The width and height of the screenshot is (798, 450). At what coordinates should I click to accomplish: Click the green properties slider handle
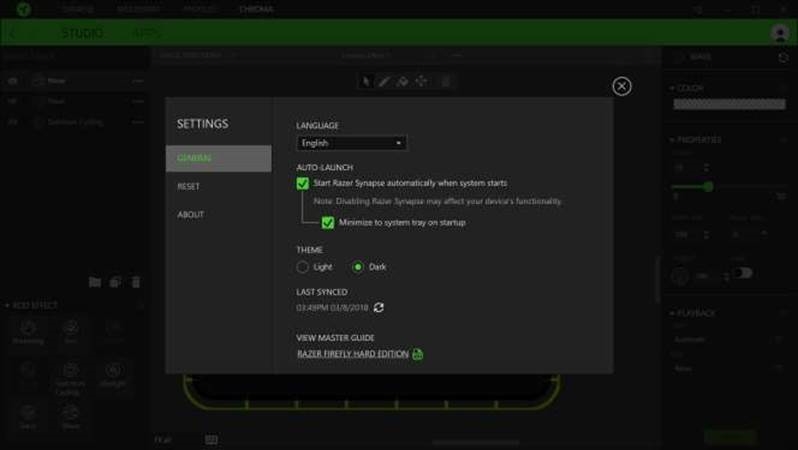(x=708, y=187)
